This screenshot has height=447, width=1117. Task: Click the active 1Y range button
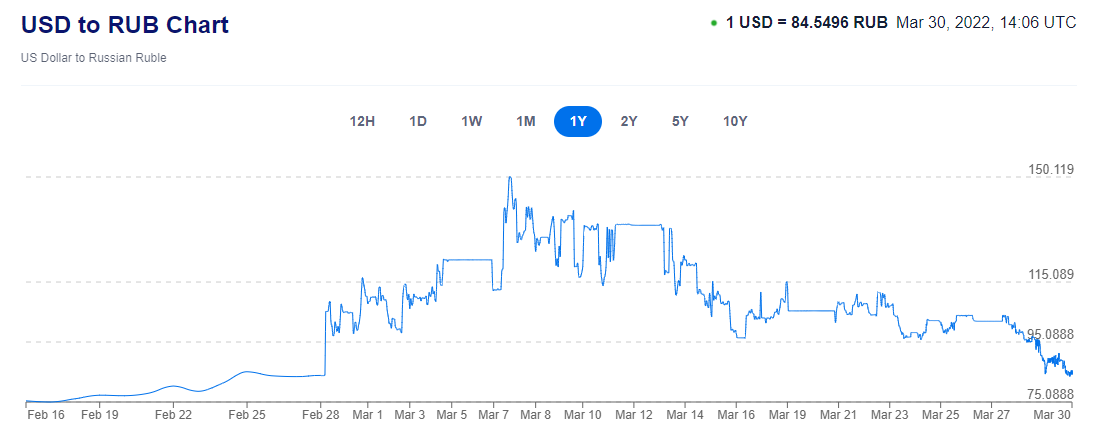[578, 122]
